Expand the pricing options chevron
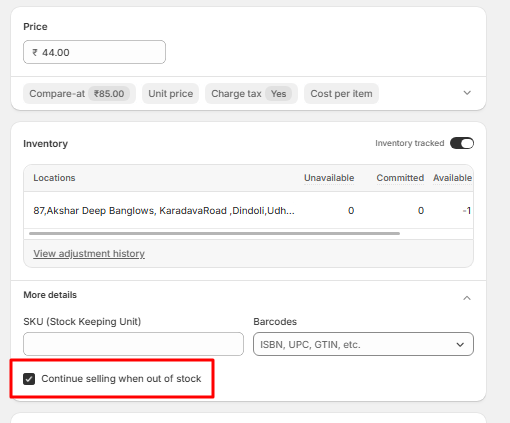The height and width of the screenshot is (423, 510). pos(467,93)
